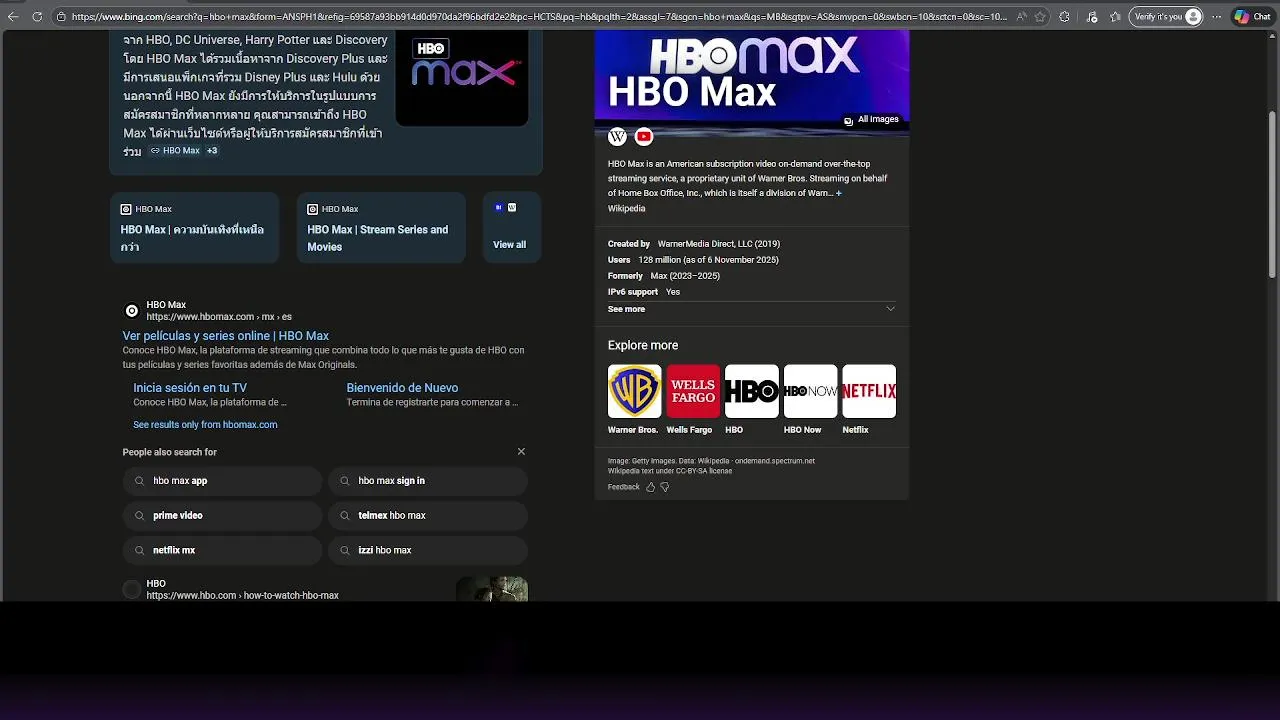Click the HBO result thumbnail image
This screenshot has width=1280, height=720.
pyautogui.click(x=492, y=589)
